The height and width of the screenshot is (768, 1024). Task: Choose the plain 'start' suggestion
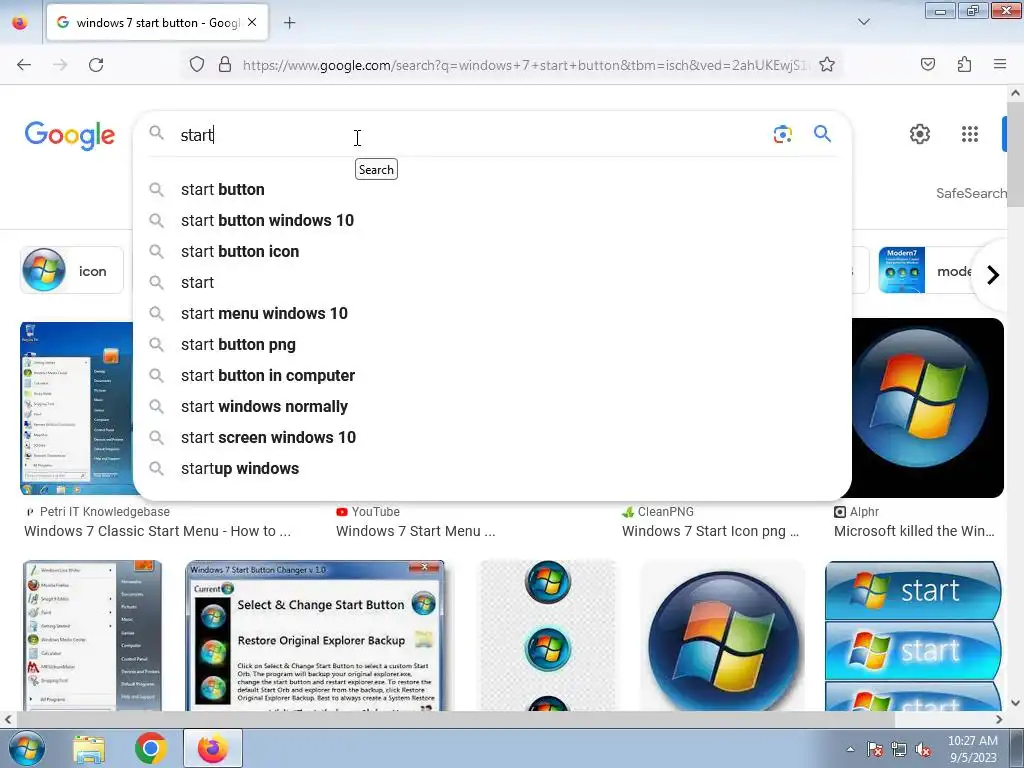click(x=492, y=282)
